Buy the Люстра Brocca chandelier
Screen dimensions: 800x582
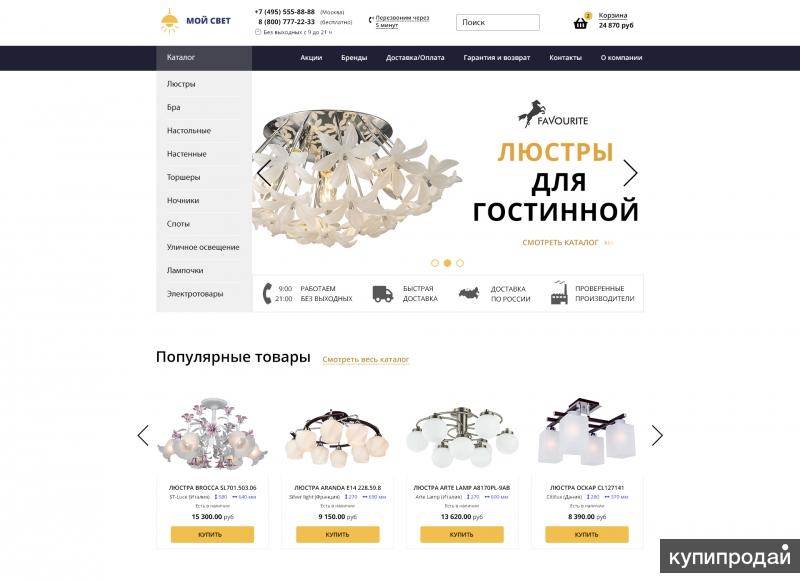pos(212,534)
